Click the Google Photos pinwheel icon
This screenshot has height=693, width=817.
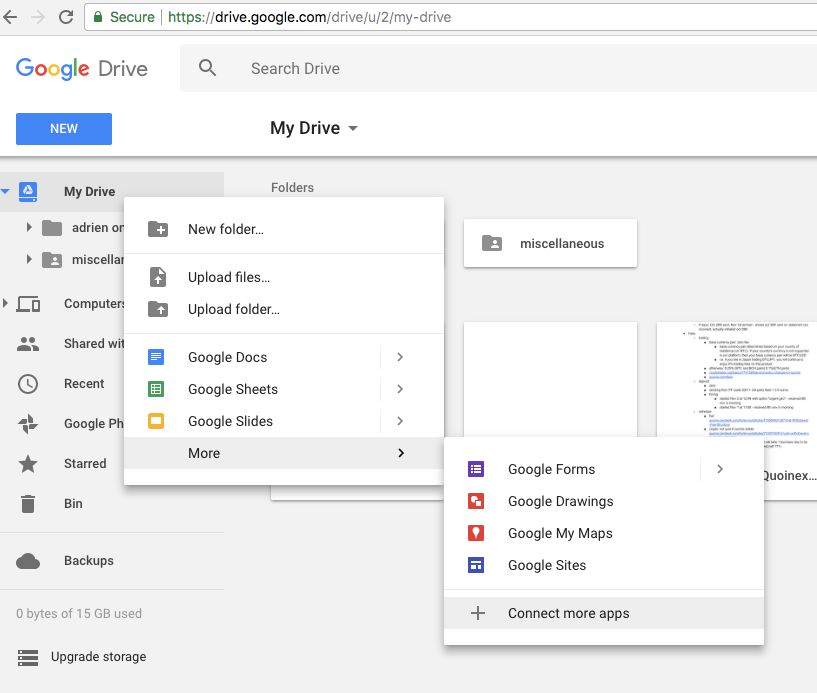28,424
